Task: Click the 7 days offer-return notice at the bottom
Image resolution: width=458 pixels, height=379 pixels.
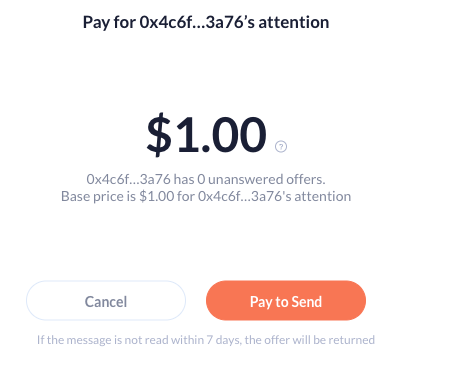Action: coord(206,340)
